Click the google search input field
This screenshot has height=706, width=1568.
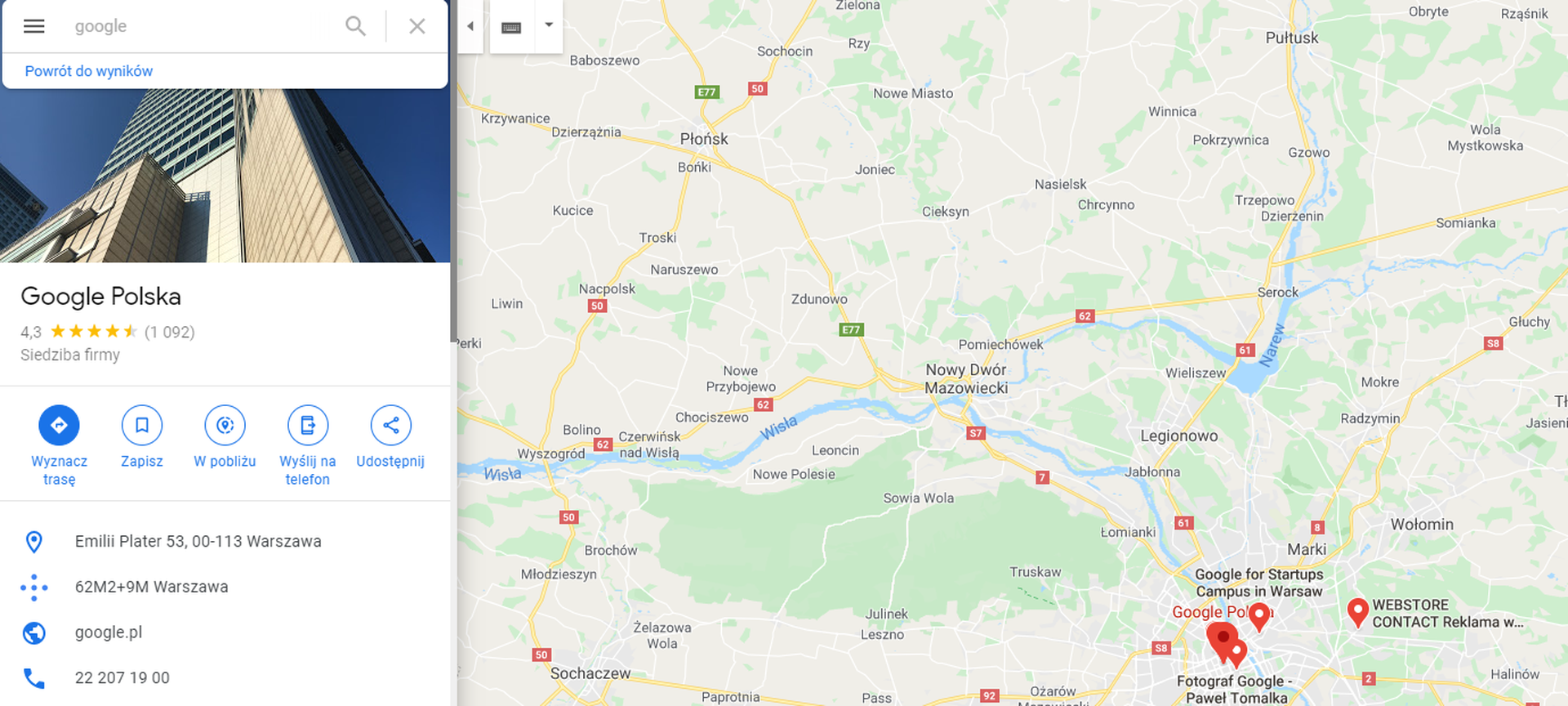204,26
